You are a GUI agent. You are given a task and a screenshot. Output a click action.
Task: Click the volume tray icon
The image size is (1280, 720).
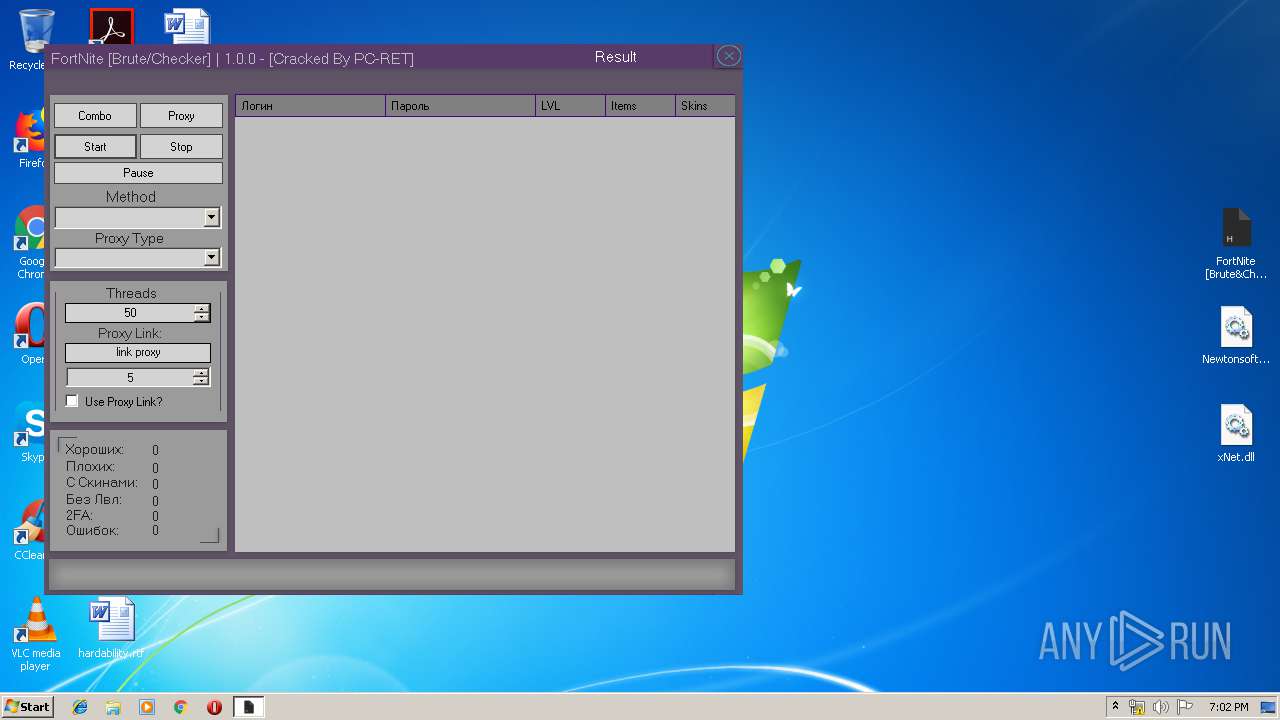[1161, 707]
